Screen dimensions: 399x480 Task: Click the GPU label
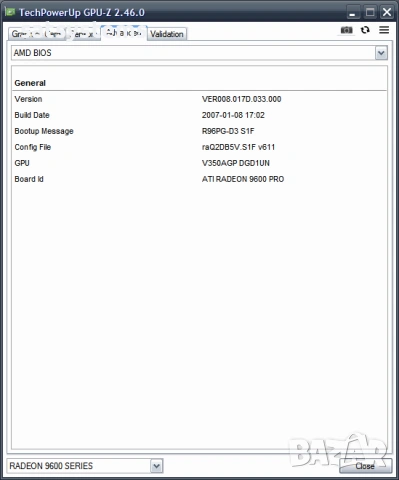pyautogui.click(x=22, y=163)
